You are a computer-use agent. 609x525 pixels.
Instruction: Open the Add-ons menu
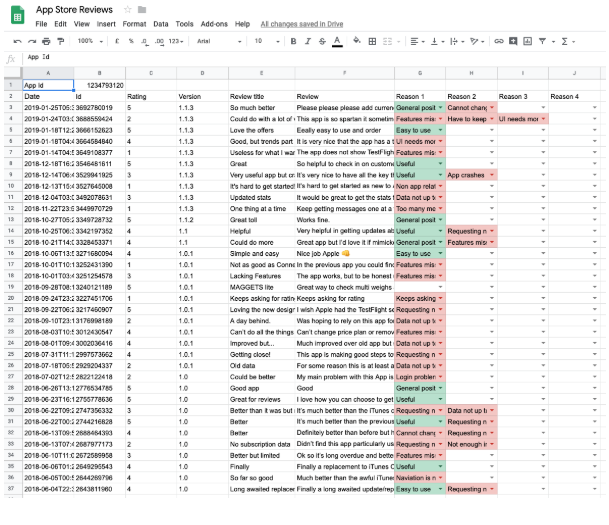pos(214,24)
